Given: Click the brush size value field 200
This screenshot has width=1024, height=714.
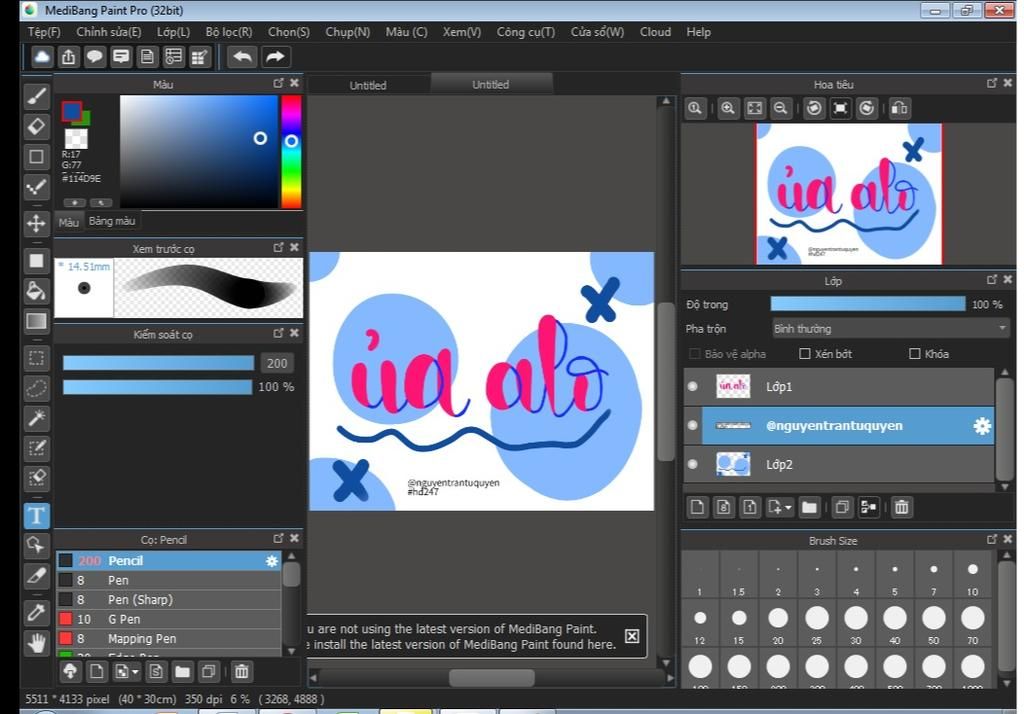Looking at the screenshot, I should tap(277, 363).
